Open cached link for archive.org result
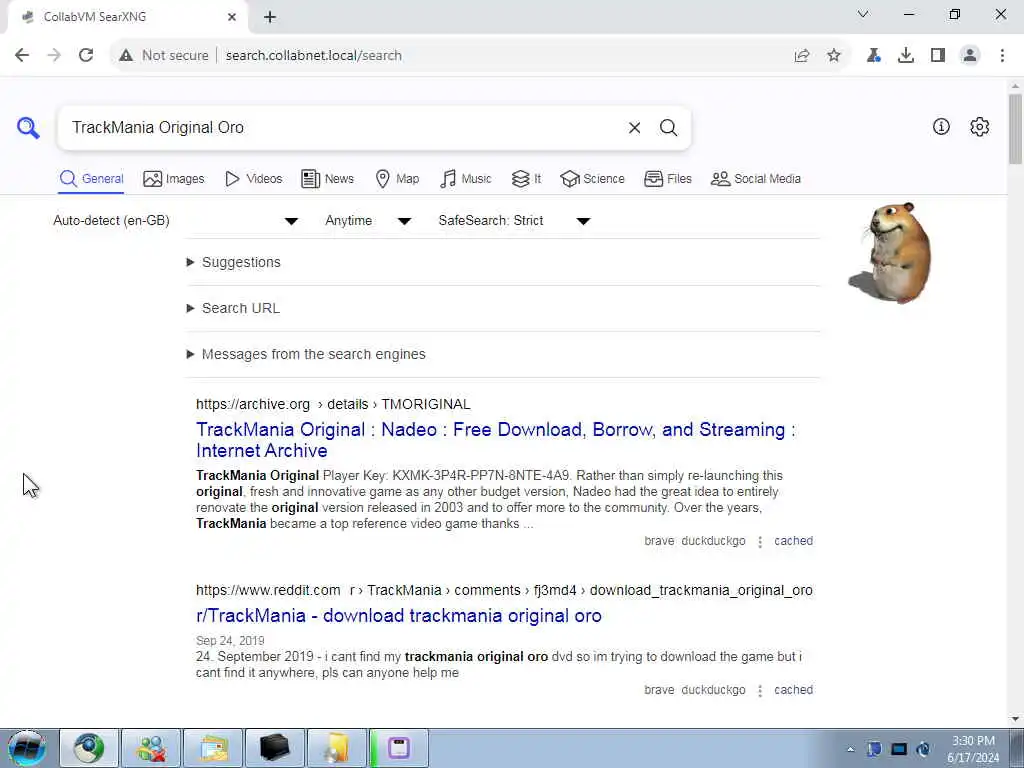Image resolution: width=1024 pixels, height=768 pixels. (x=793, y=541)
